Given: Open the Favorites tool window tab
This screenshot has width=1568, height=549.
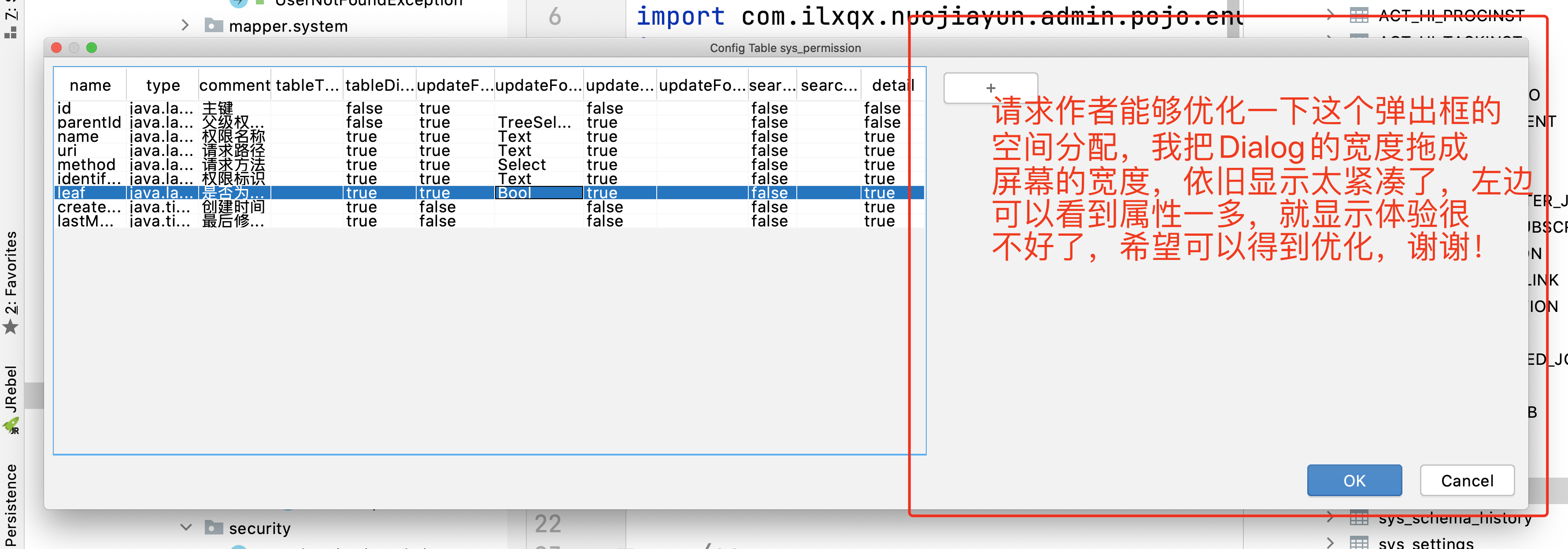Looking at the screenshot, I should pyautogui.click(x=11, y=272).
